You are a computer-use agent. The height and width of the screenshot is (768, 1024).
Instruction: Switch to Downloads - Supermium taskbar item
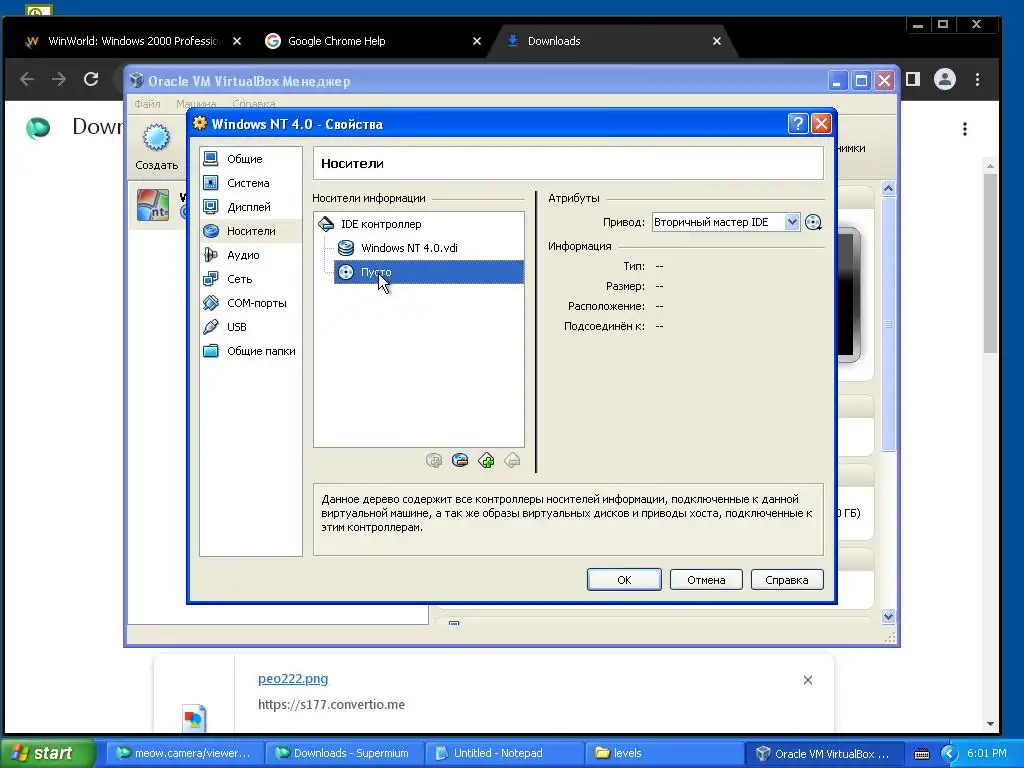coord(343,753)
